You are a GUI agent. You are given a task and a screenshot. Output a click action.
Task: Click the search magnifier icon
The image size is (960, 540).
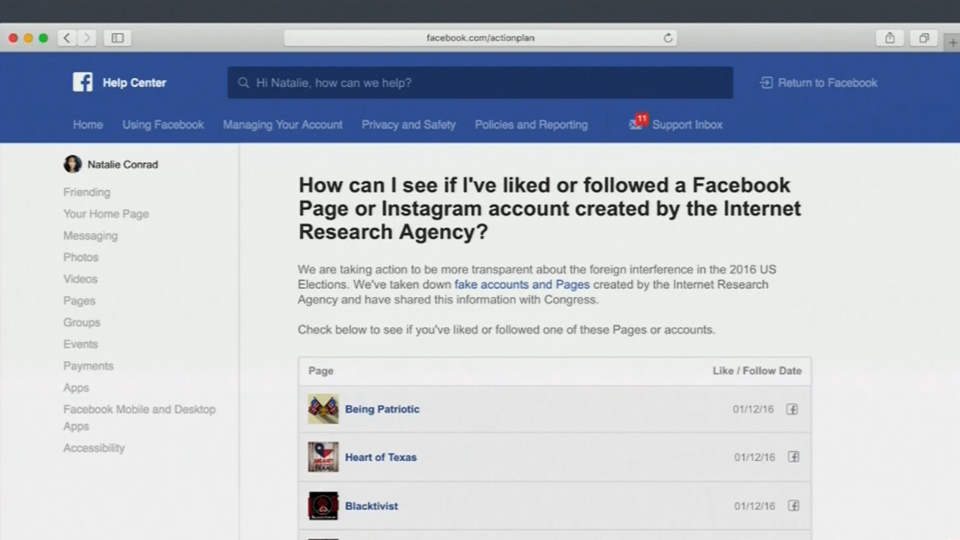(x=244, y=83)
